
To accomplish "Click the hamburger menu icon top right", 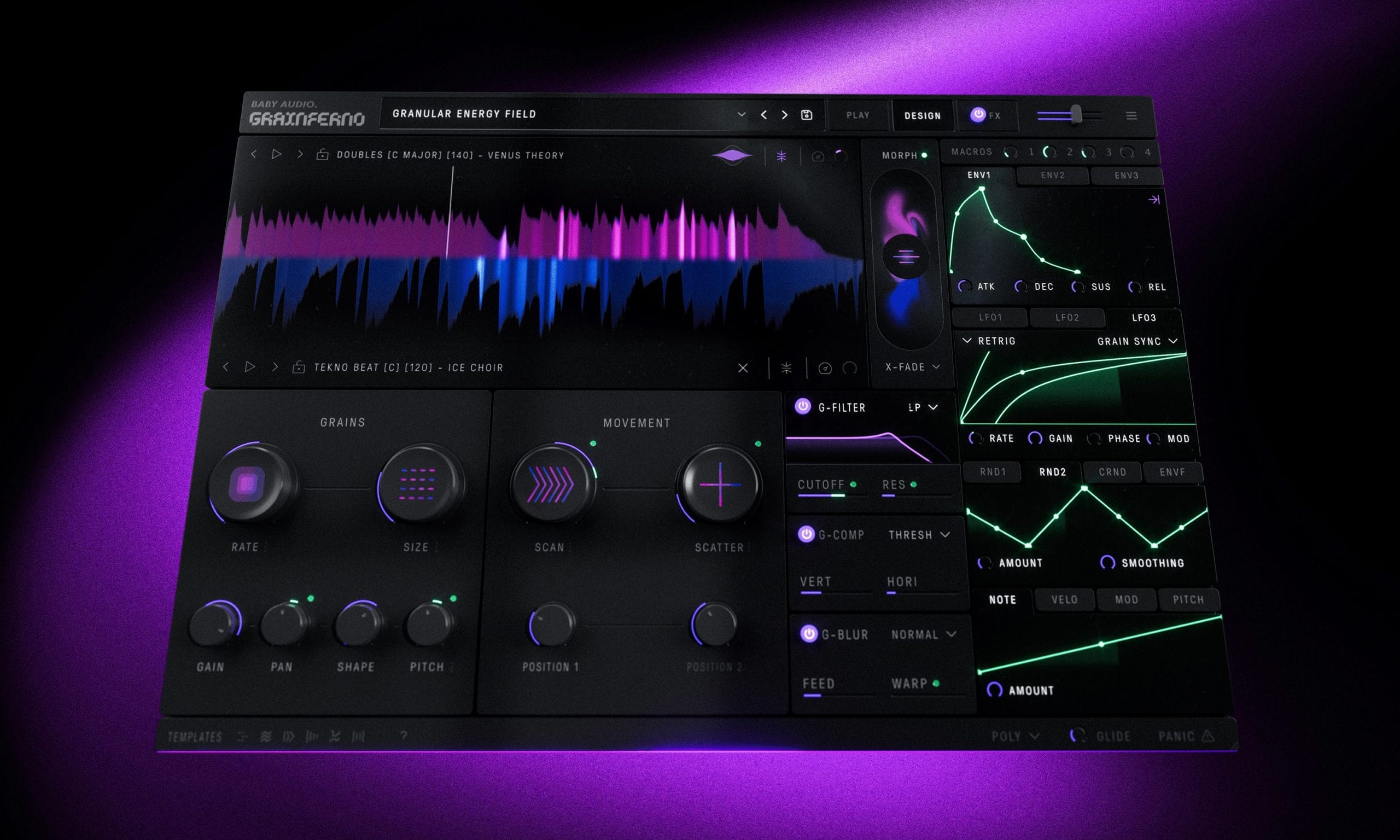I will [x=1132, y=115].
